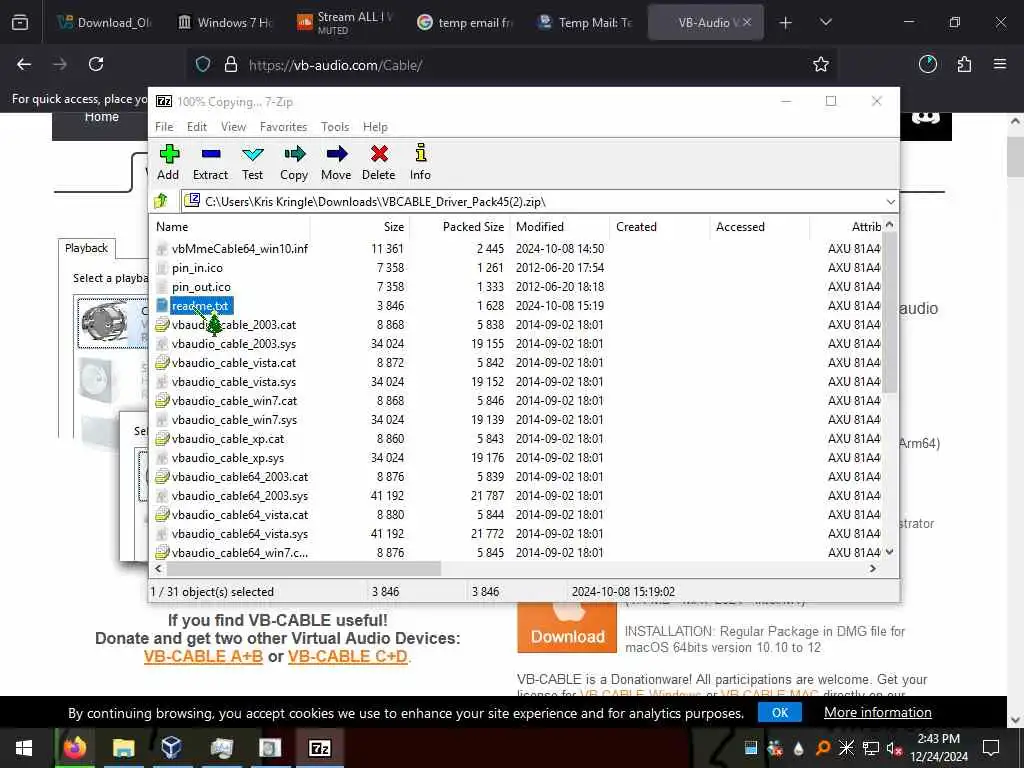Image resolution: width=1024 pixels, height=768 pixels.
Task: Show the list of all tabs
Action: pyautogui.click(x=825, y=23)
